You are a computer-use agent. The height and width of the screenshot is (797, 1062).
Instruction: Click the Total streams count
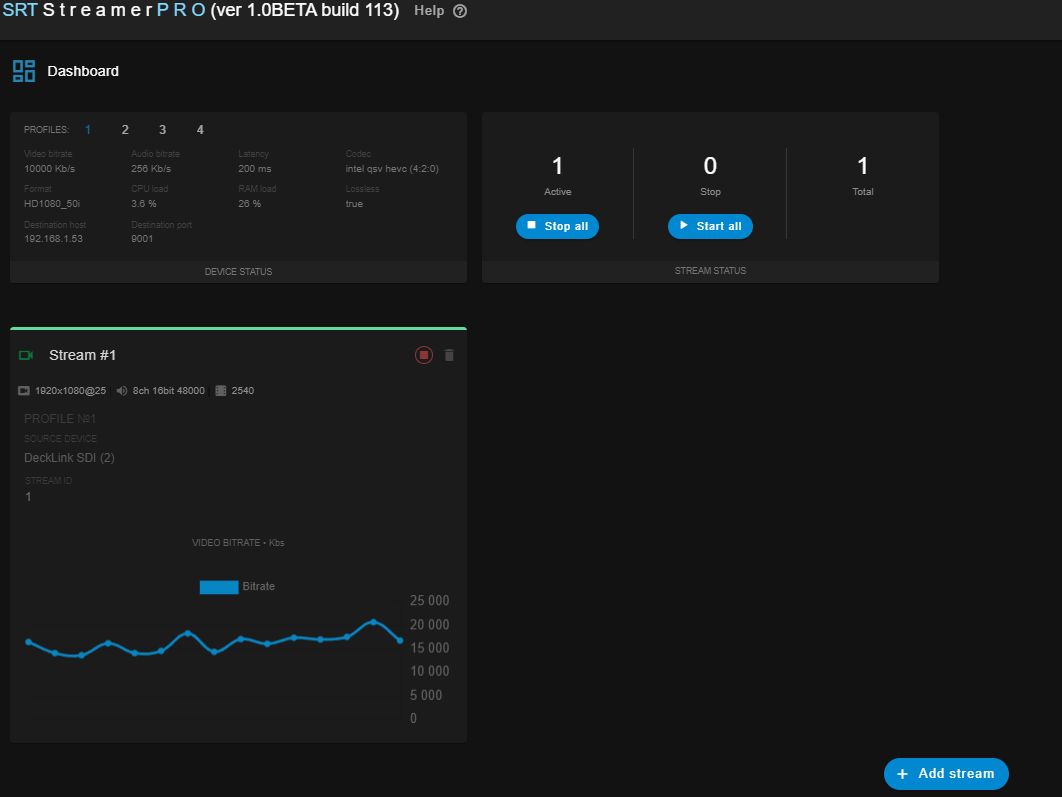[862, 166]
